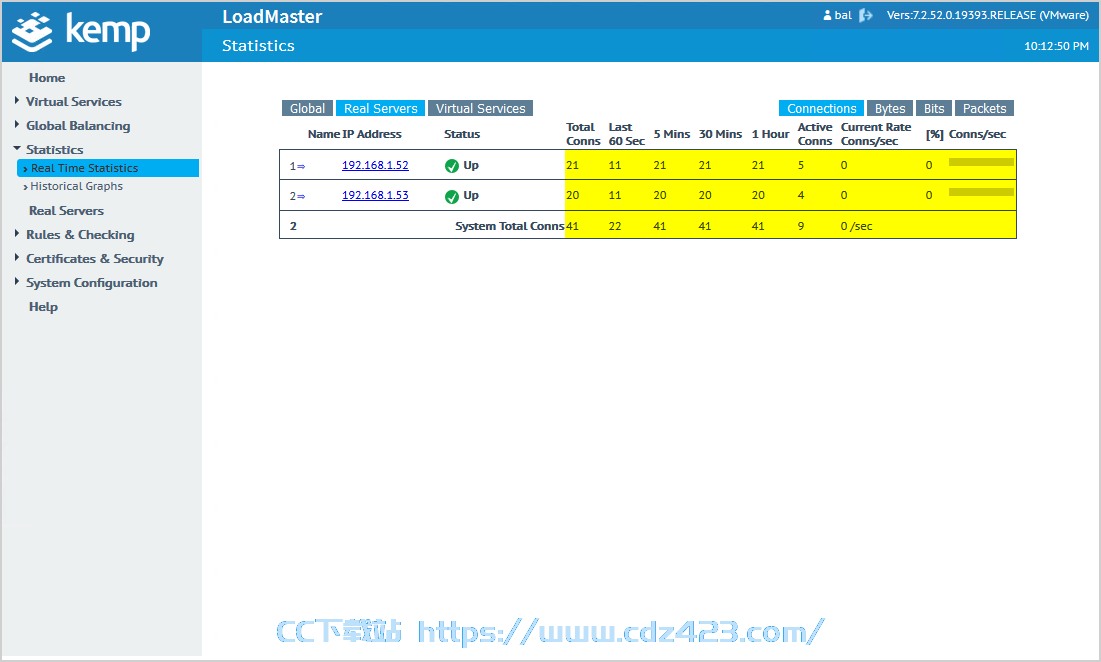Click the '0 /sec' system total rate
1101x662 pixels.
coord(857,226)
